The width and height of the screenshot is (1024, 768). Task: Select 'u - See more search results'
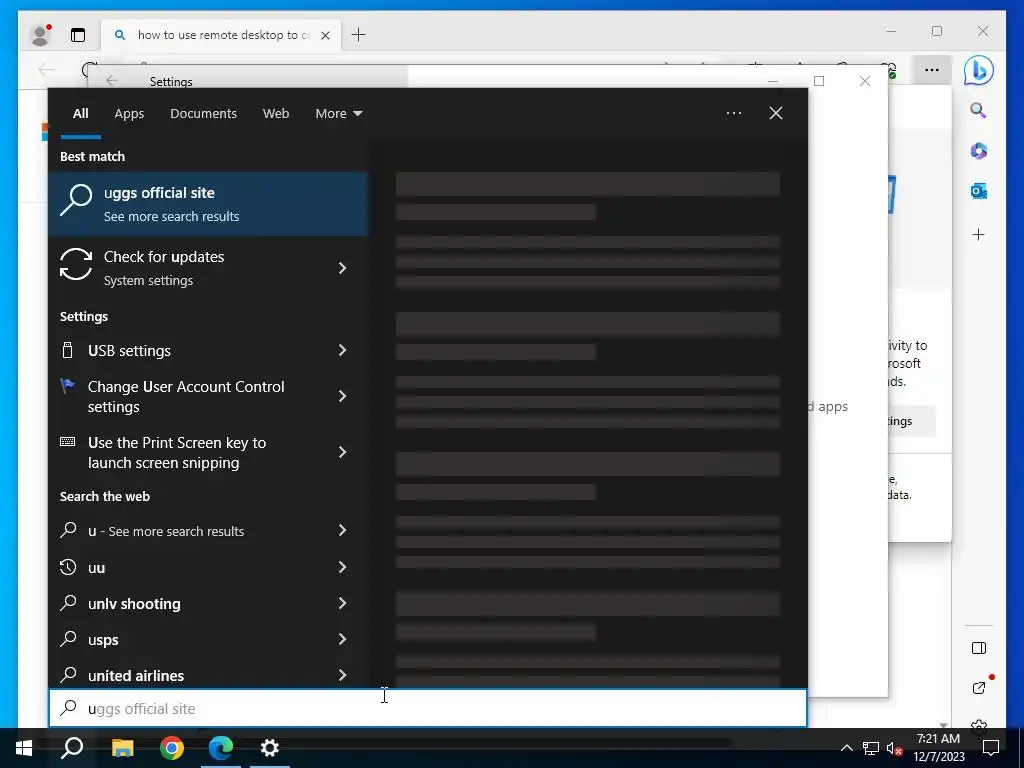(208, 531)
